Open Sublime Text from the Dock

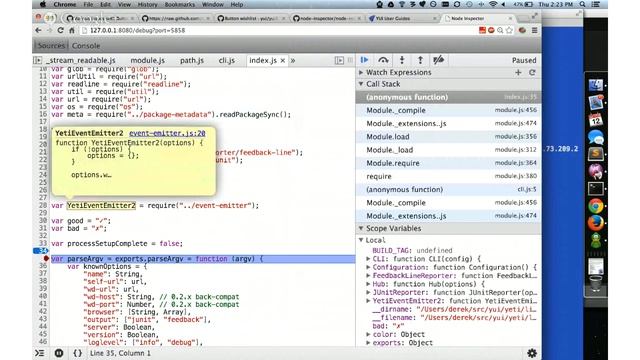(596, 154)
